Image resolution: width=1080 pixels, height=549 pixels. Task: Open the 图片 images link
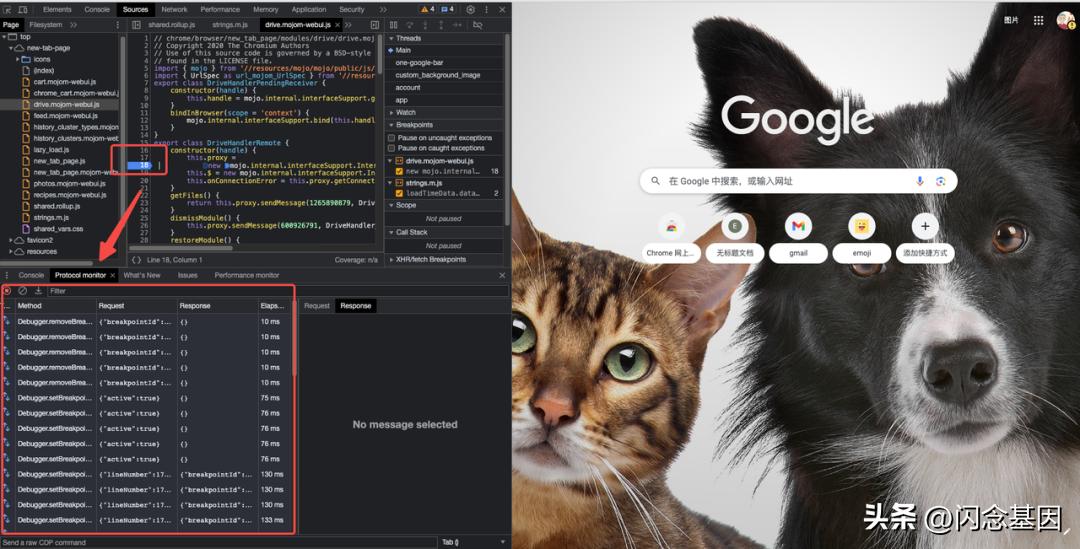[1011, 20]
